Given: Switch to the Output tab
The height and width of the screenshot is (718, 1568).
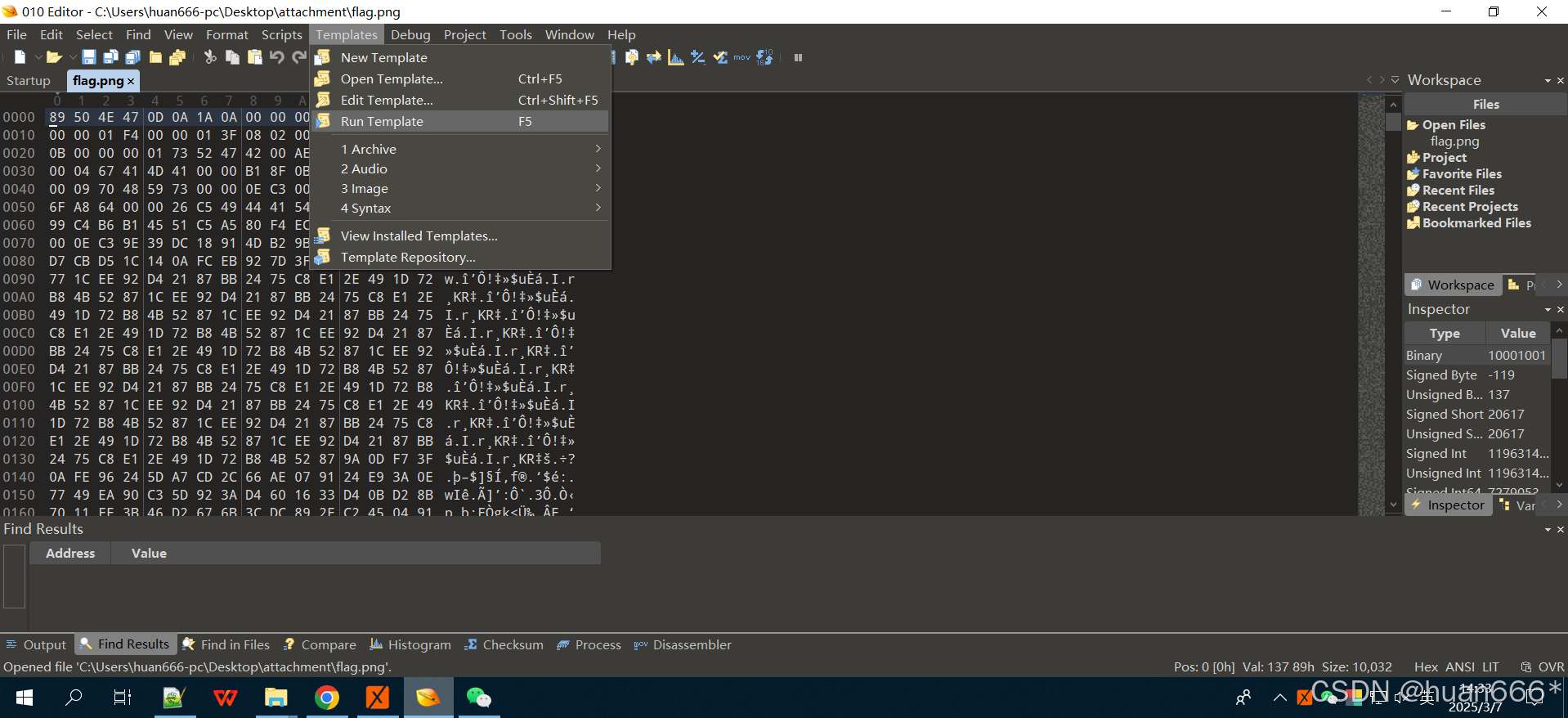Looking at the screenshot, I should click(37, 644).
